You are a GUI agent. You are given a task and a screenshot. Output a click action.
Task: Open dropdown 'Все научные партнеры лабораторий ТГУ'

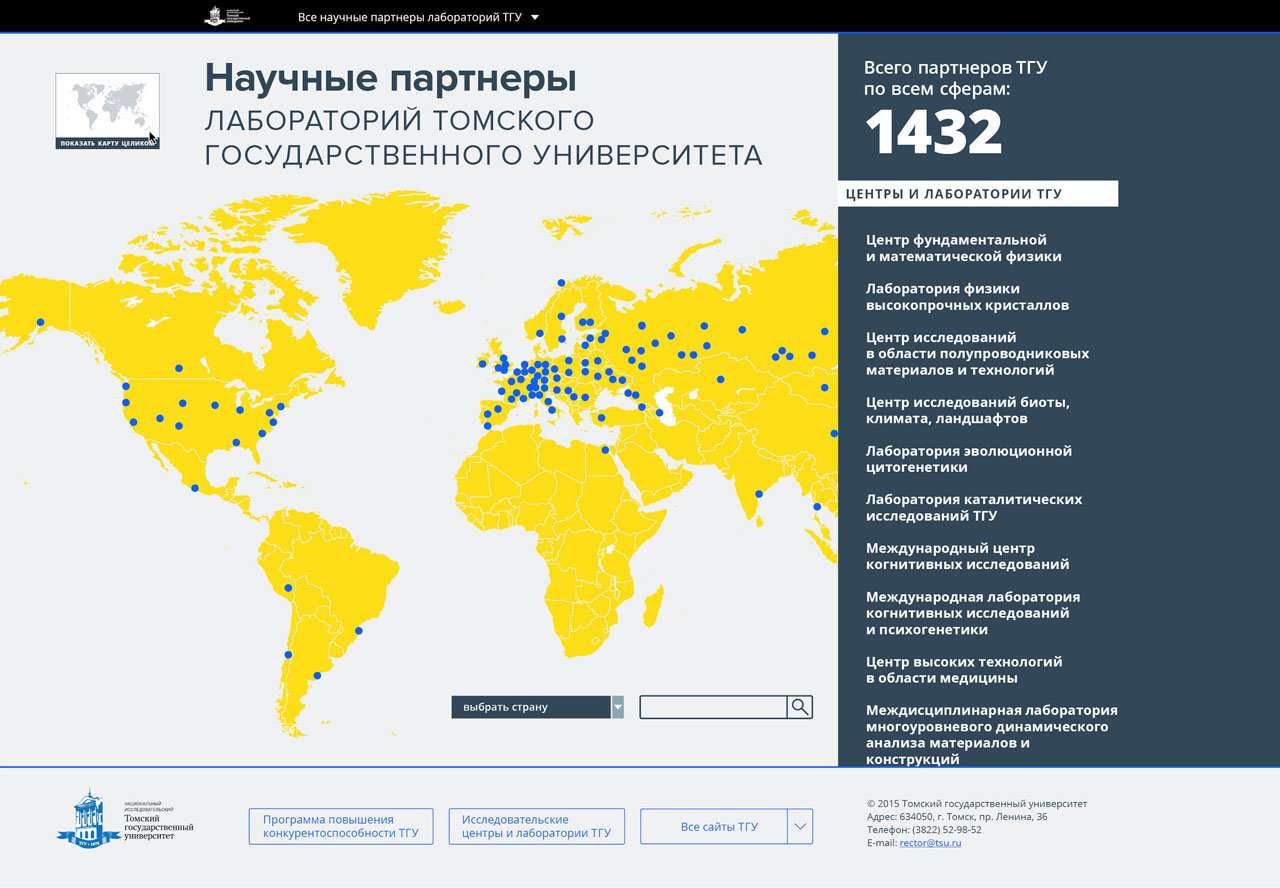pos(418,17)
